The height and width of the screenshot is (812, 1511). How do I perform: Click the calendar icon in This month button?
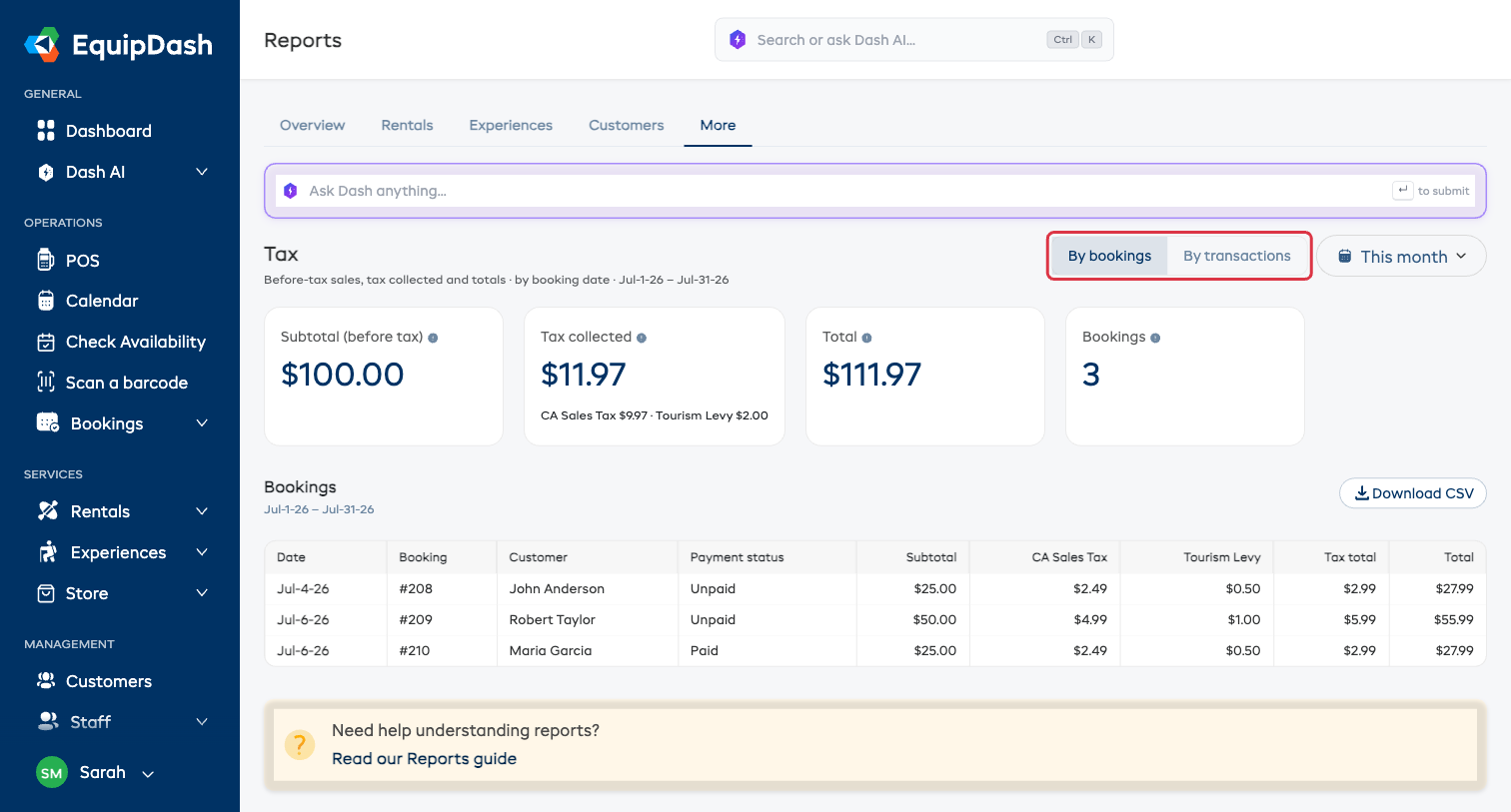[1345, 256]
